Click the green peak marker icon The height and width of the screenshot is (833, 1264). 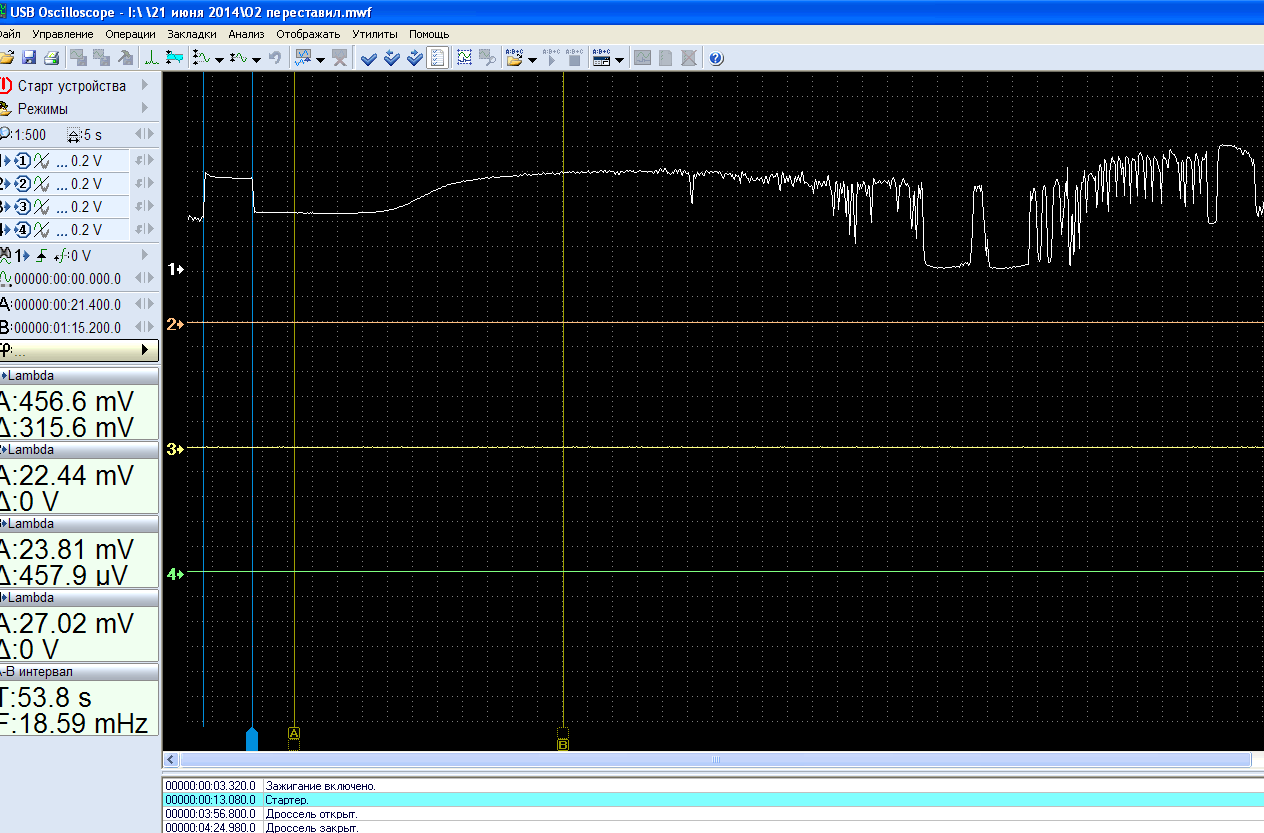point(151,58)
